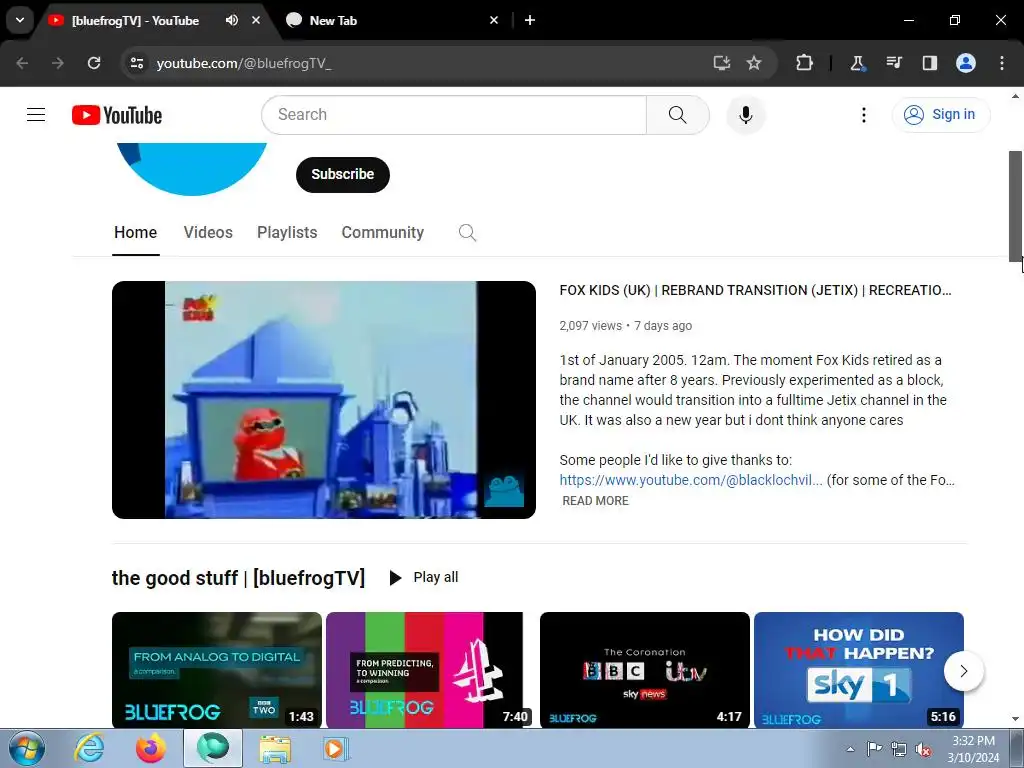Click the muted volume tray icon
The width and height of the screenshot is (1024, 768).
[923, 750]
